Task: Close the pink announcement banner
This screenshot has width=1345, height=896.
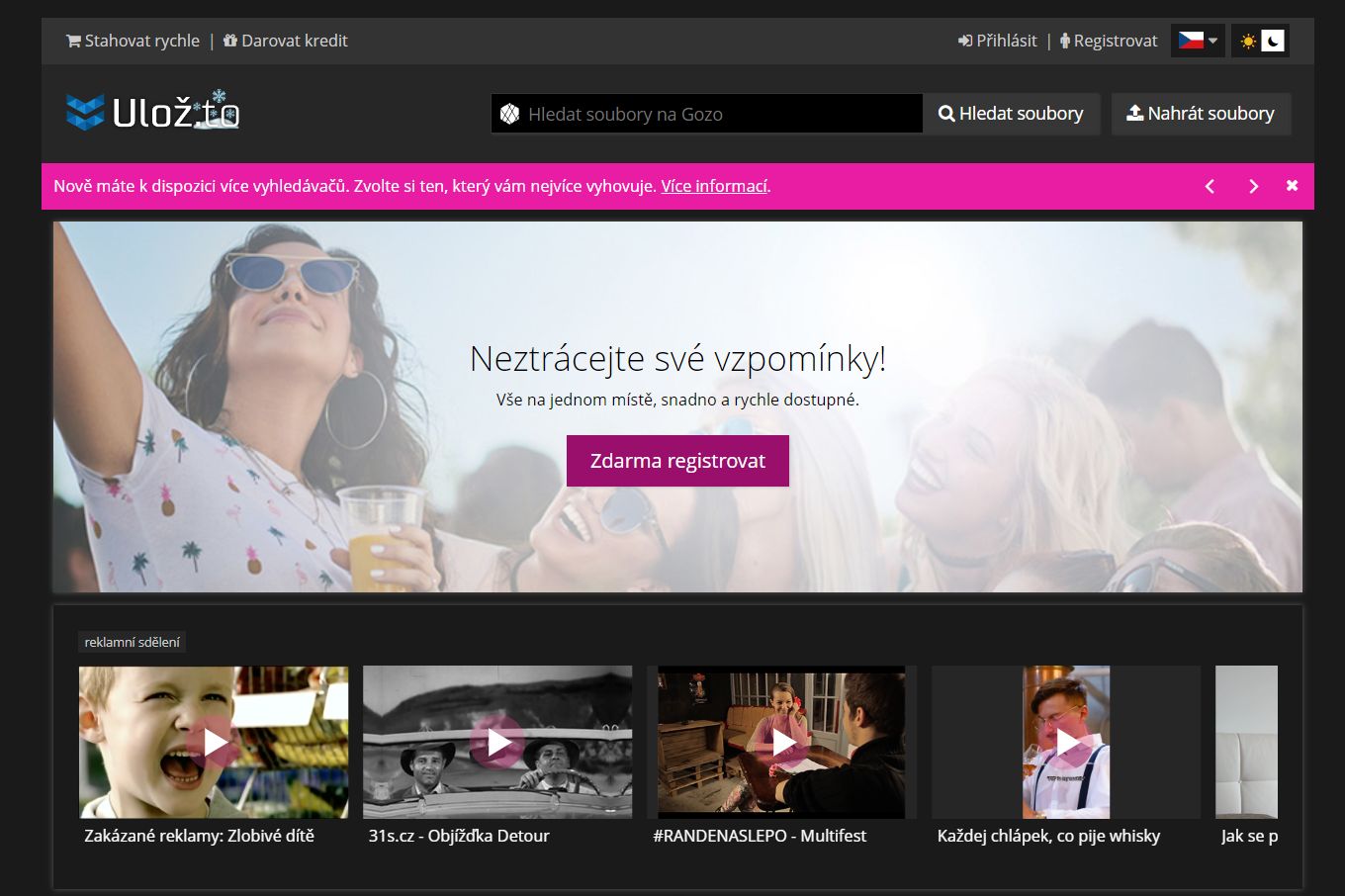Action: pyautogui.click(x=1292, y=186)
